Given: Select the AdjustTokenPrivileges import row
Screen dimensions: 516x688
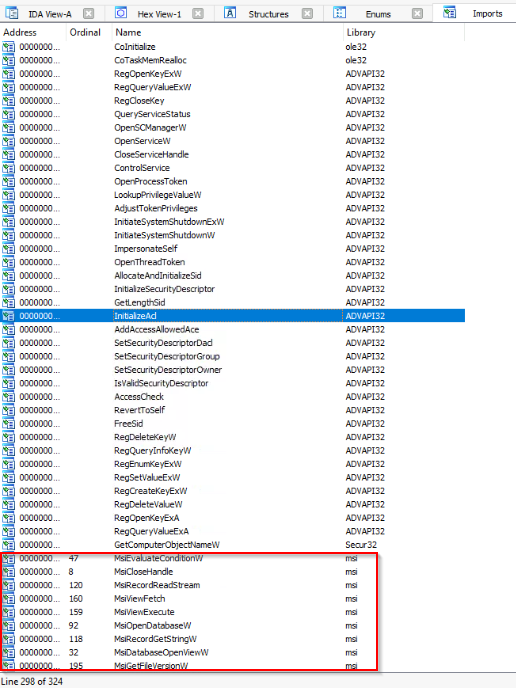Looking at the screenshot, I should tap(233, 208).
